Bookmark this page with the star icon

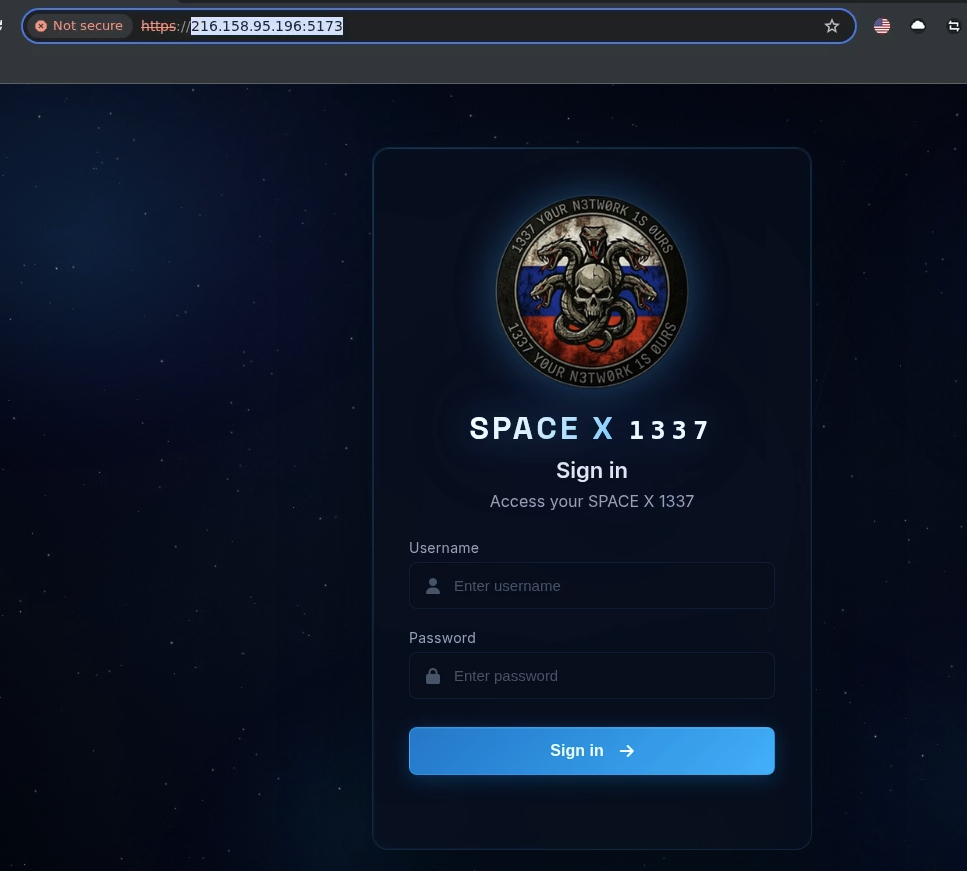point(832,26)
